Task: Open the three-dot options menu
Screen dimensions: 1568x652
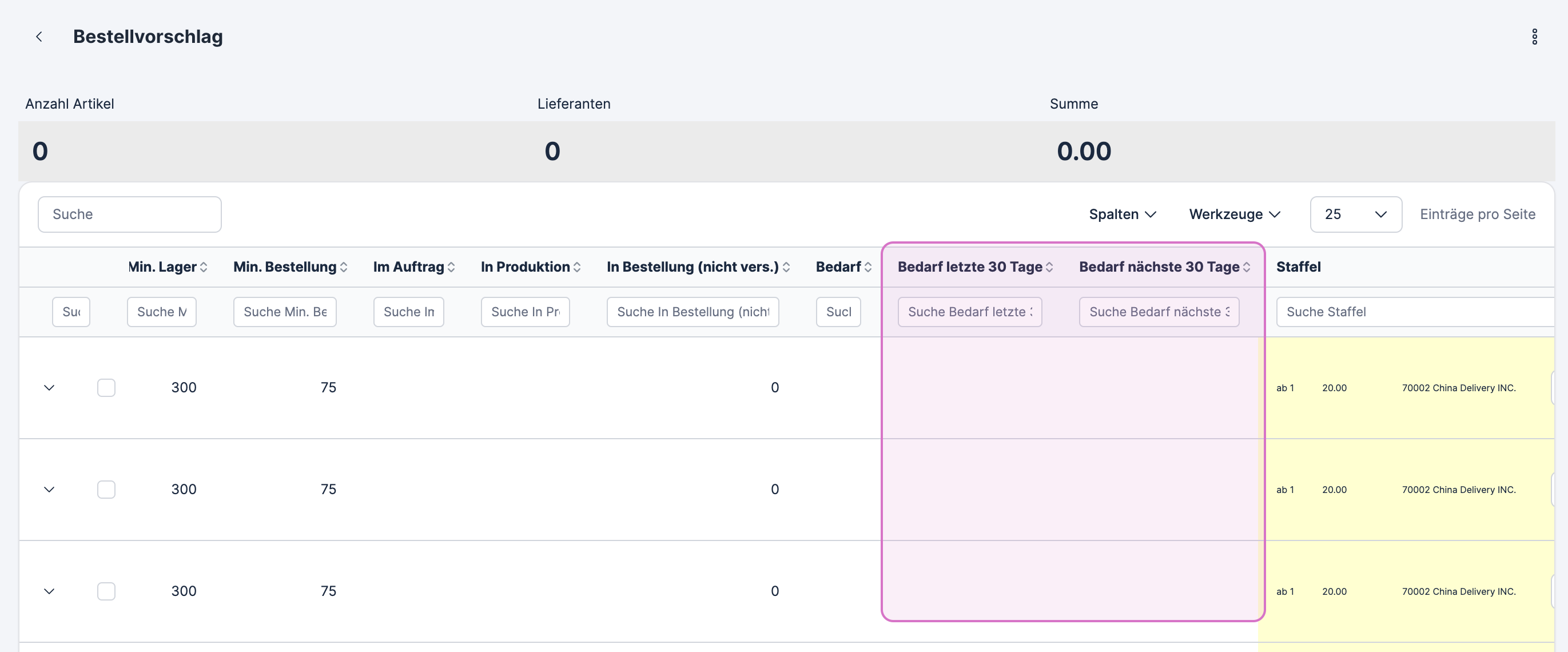Action: pyautogui.click(x=1534, y=37)
